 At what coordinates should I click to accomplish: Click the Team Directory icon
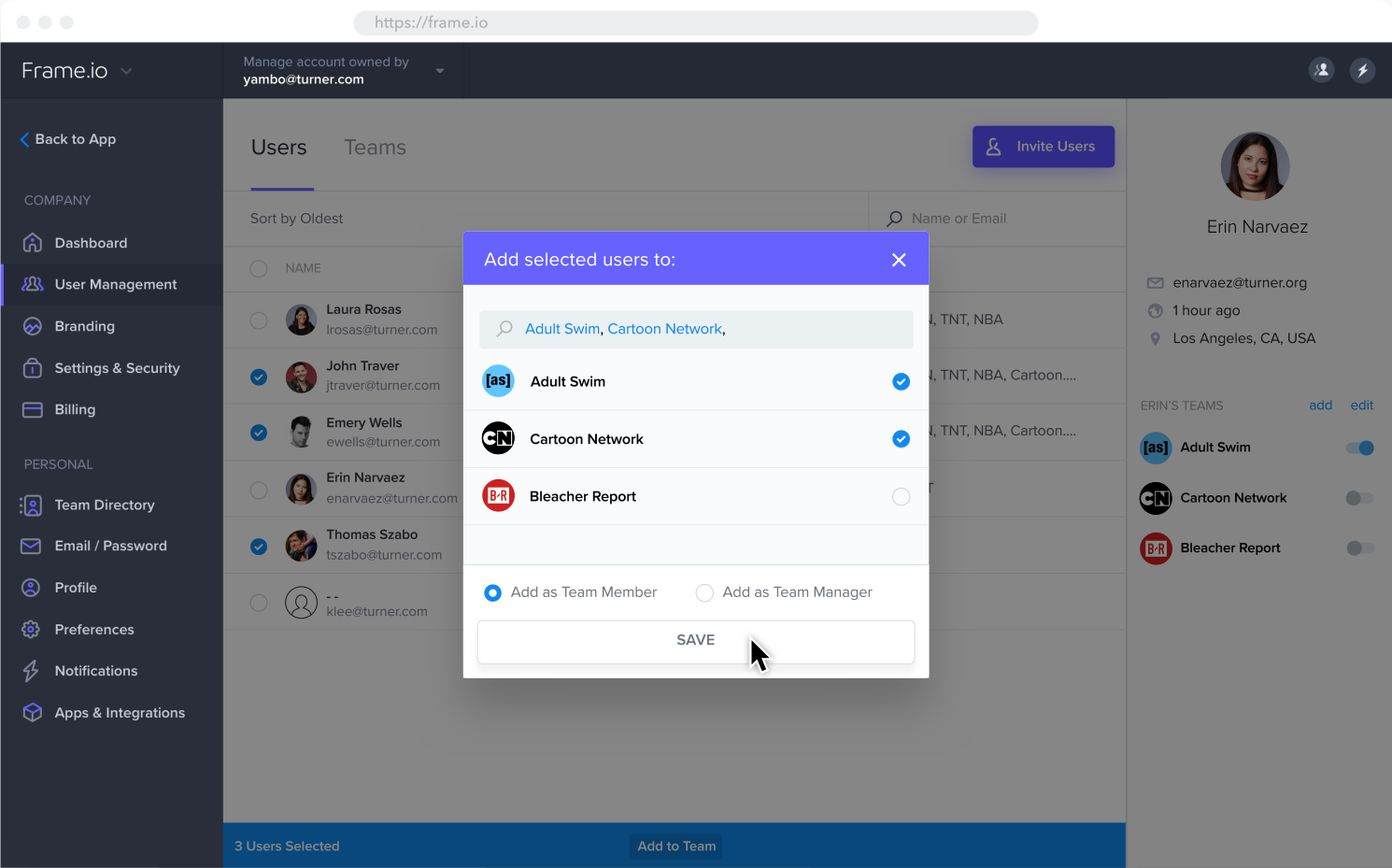click(x=32, y=505)
